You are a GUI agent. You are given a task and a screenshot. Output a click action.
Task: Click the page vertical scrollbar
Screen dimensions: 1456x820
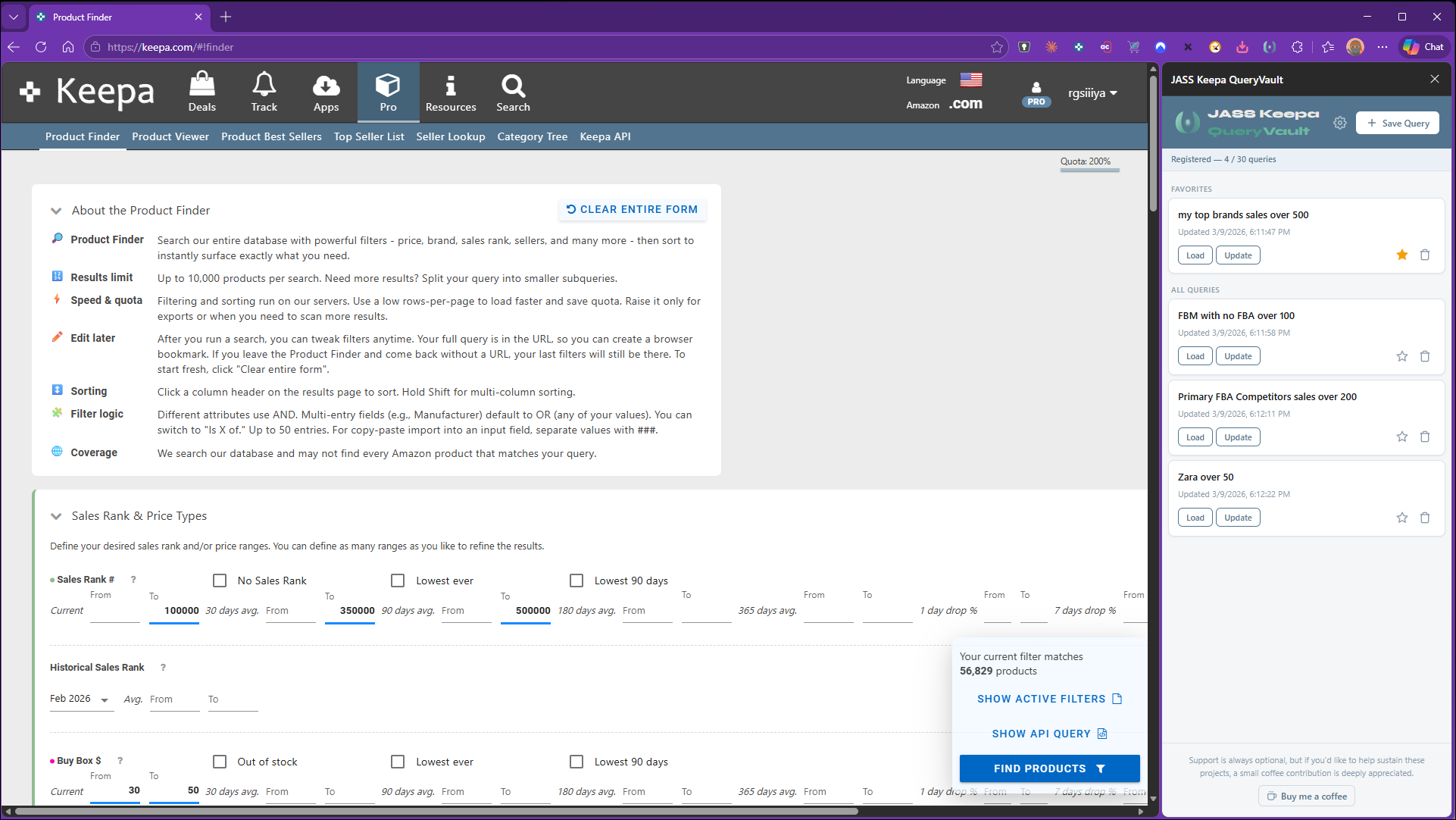point(1153,144)
